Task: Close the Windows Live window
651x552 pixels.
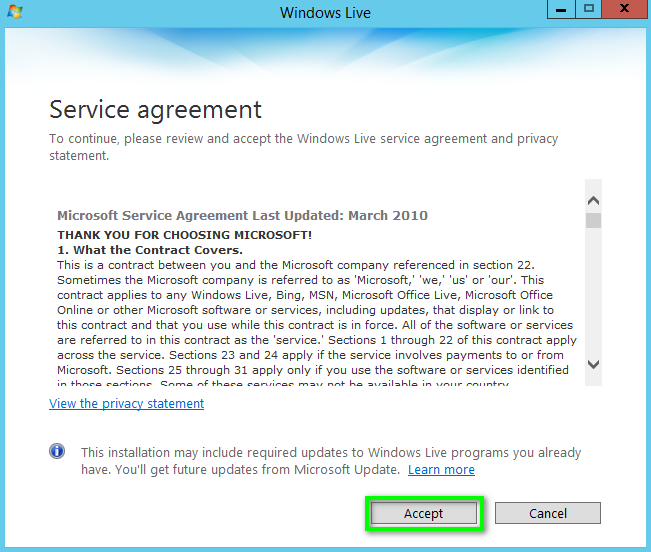Action: 624,9
